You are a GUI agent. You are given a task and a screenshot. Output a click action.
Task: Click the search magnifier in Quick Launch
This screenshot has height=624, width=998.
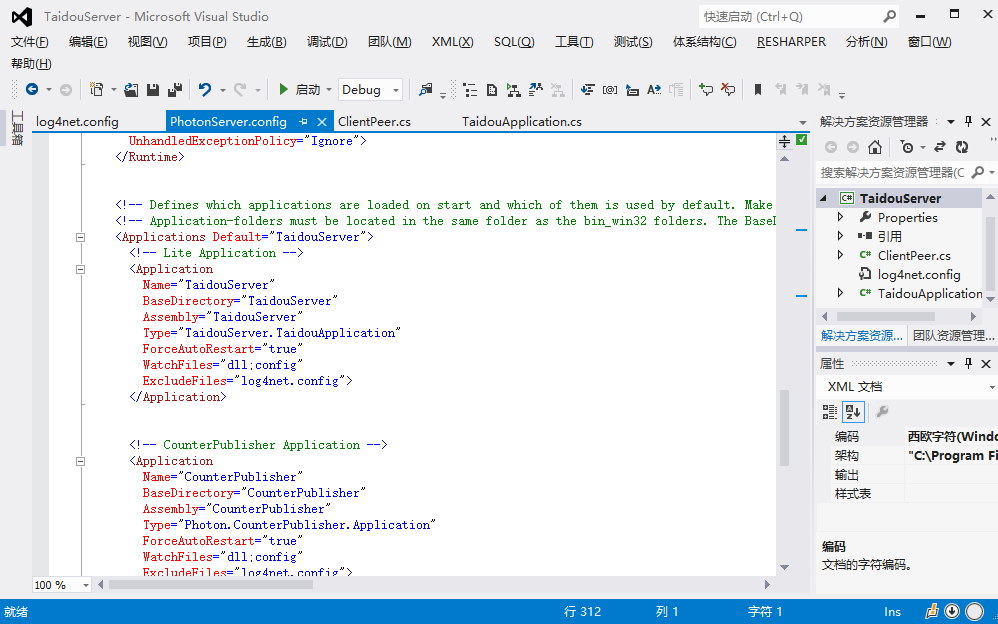(x=889, y=17)
